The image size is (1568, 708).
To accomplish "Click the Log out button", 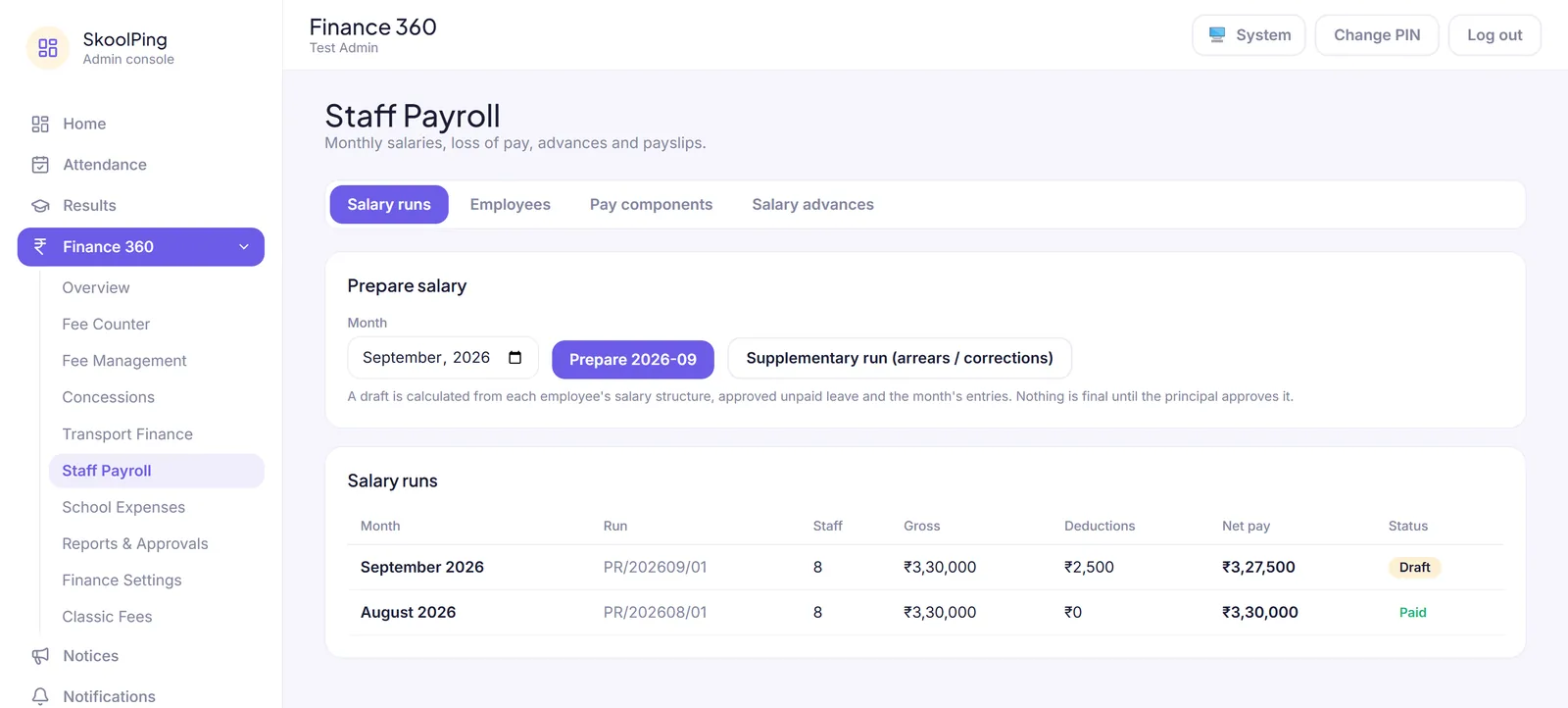I will 1494,35.
